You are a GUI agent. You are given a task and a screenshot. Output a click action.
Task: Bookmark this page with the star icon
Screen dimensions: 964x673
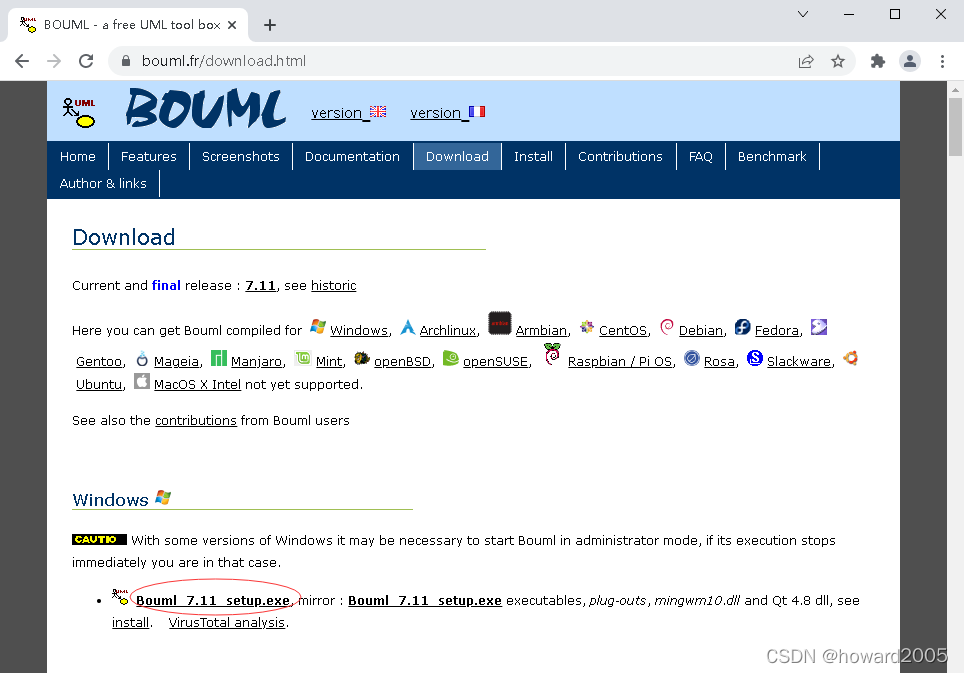pyautogui.click(x=837, y=61)
